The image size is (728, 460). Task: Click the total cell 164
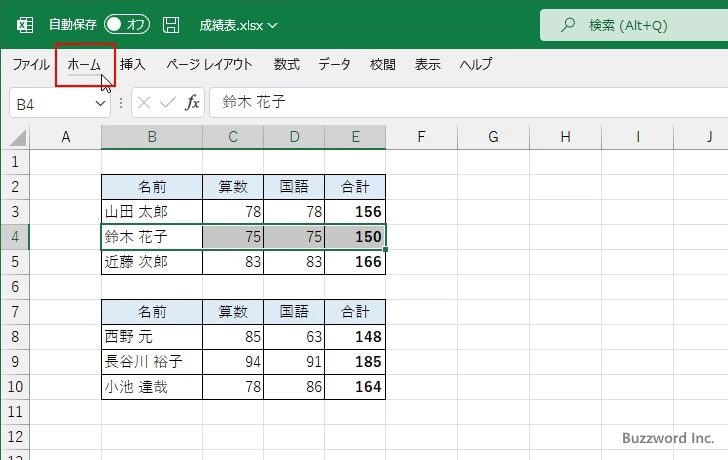click(x=355, y=387)
